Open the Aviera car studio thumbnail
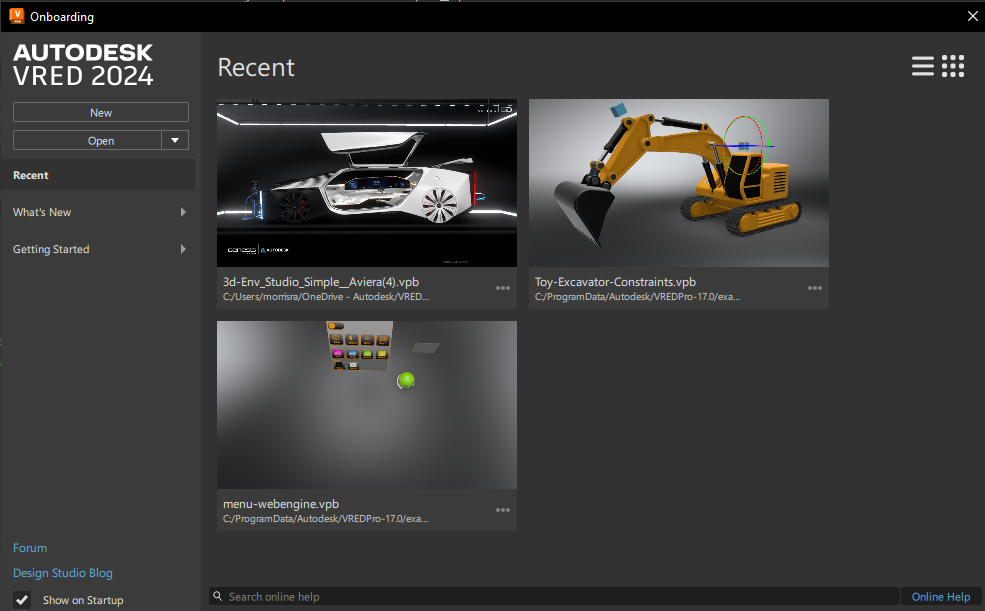Image resolution: width=985 pixels, height=611 pixels. tap(367, 183)
